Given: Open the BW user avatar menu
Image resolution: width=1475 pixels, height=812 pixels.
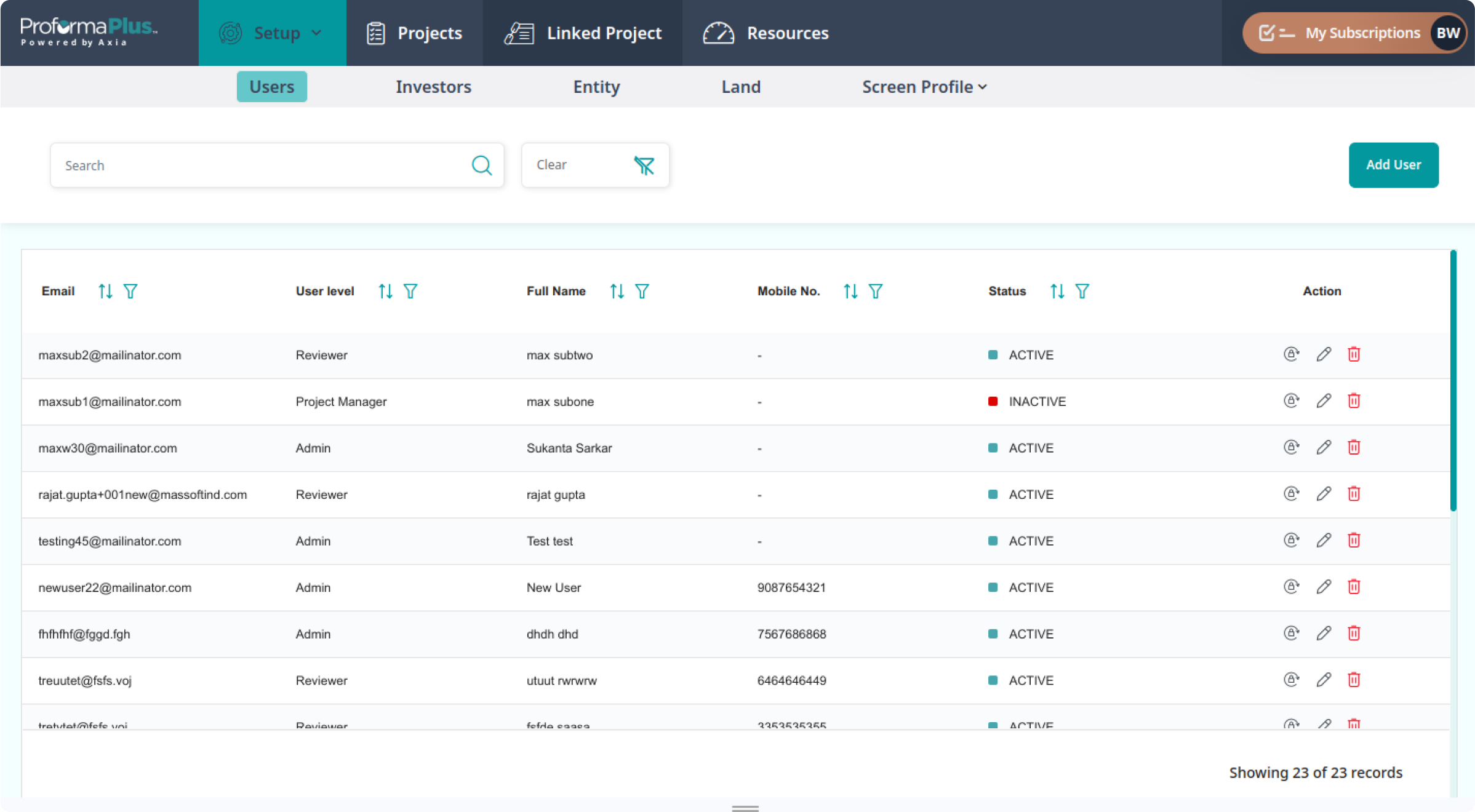Looking at the screenshot, I should [x=1447, y=33].
